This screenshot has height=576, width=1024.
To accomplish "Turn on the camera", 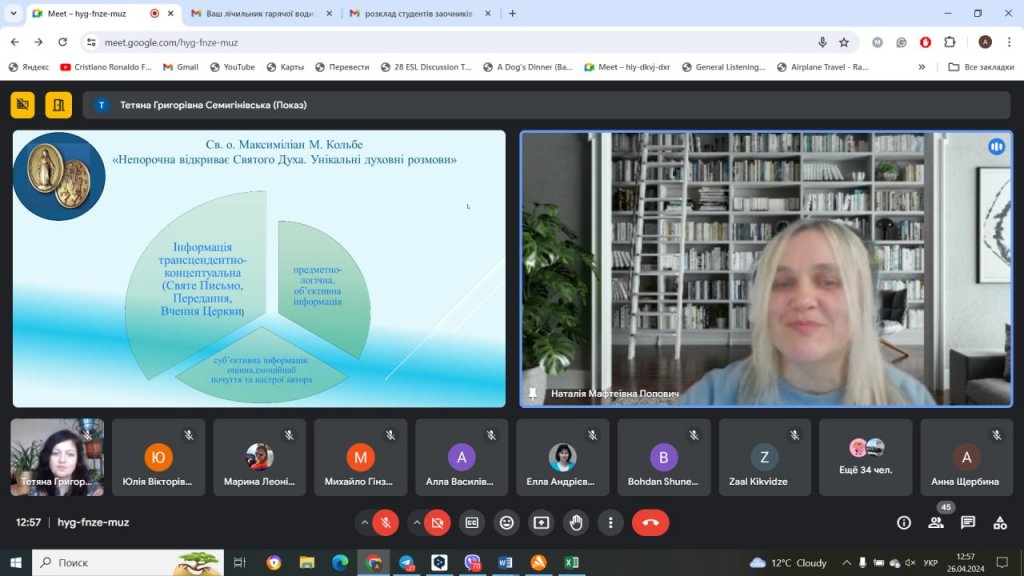I will 437,522.
